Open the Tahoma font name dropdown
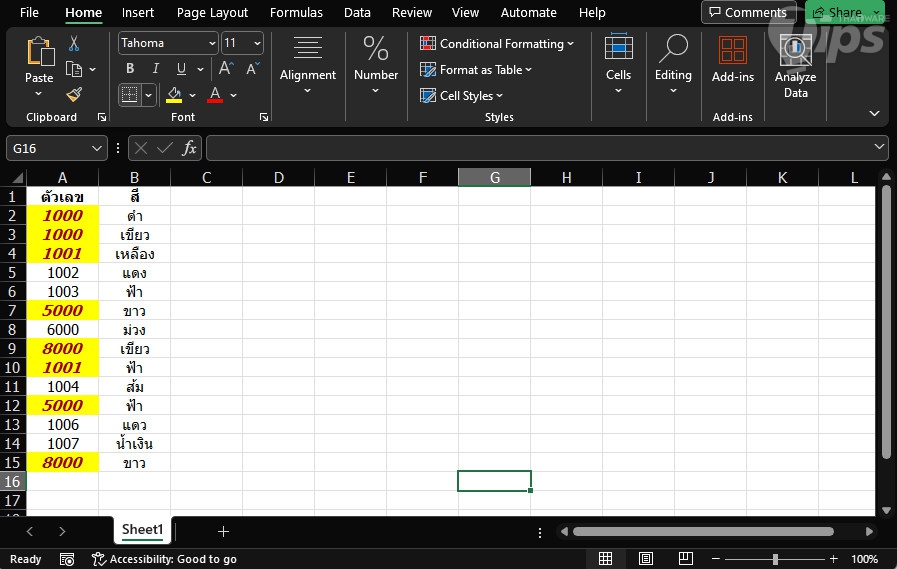This screenshot has height=569, width=897. click(212, 44)
